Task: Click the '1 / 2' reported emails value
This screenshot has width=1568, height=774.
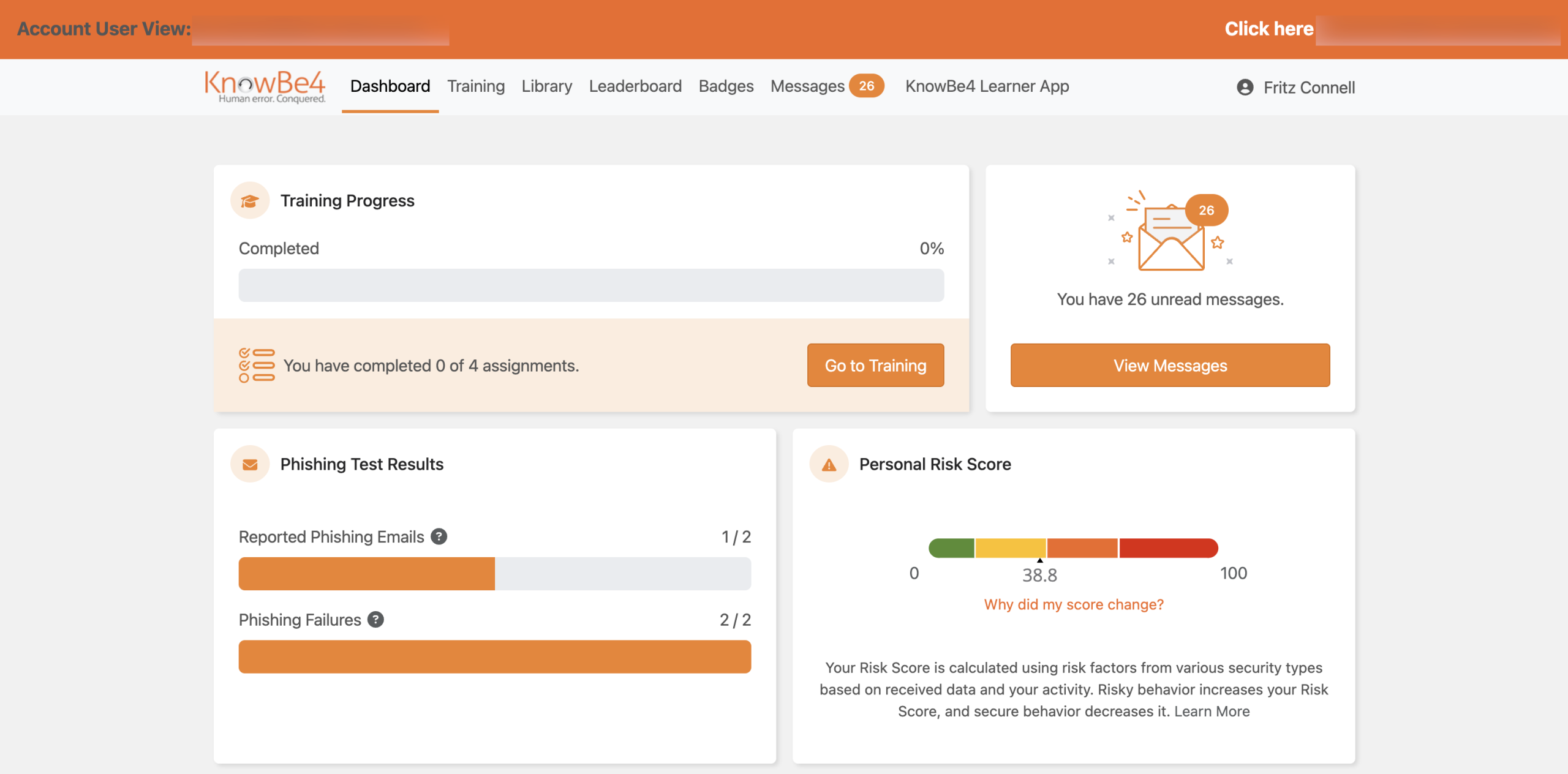Action: click(x=736, y=537)
